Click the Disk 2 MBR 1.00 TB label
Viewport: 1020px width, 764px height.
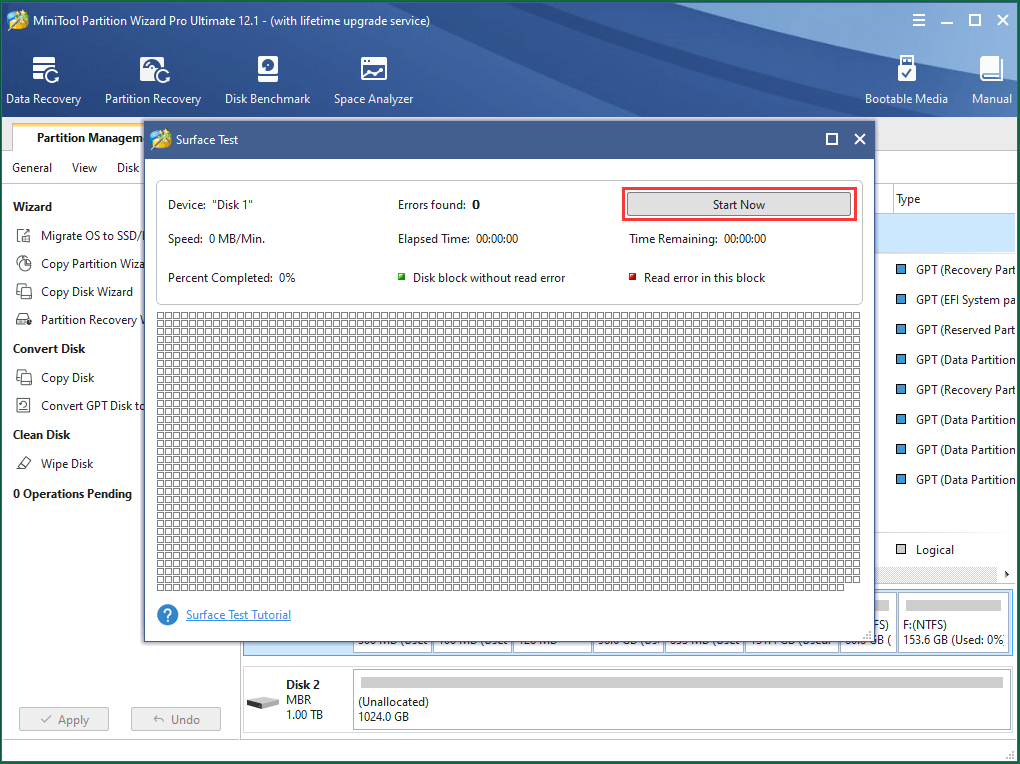coord(304,700)
